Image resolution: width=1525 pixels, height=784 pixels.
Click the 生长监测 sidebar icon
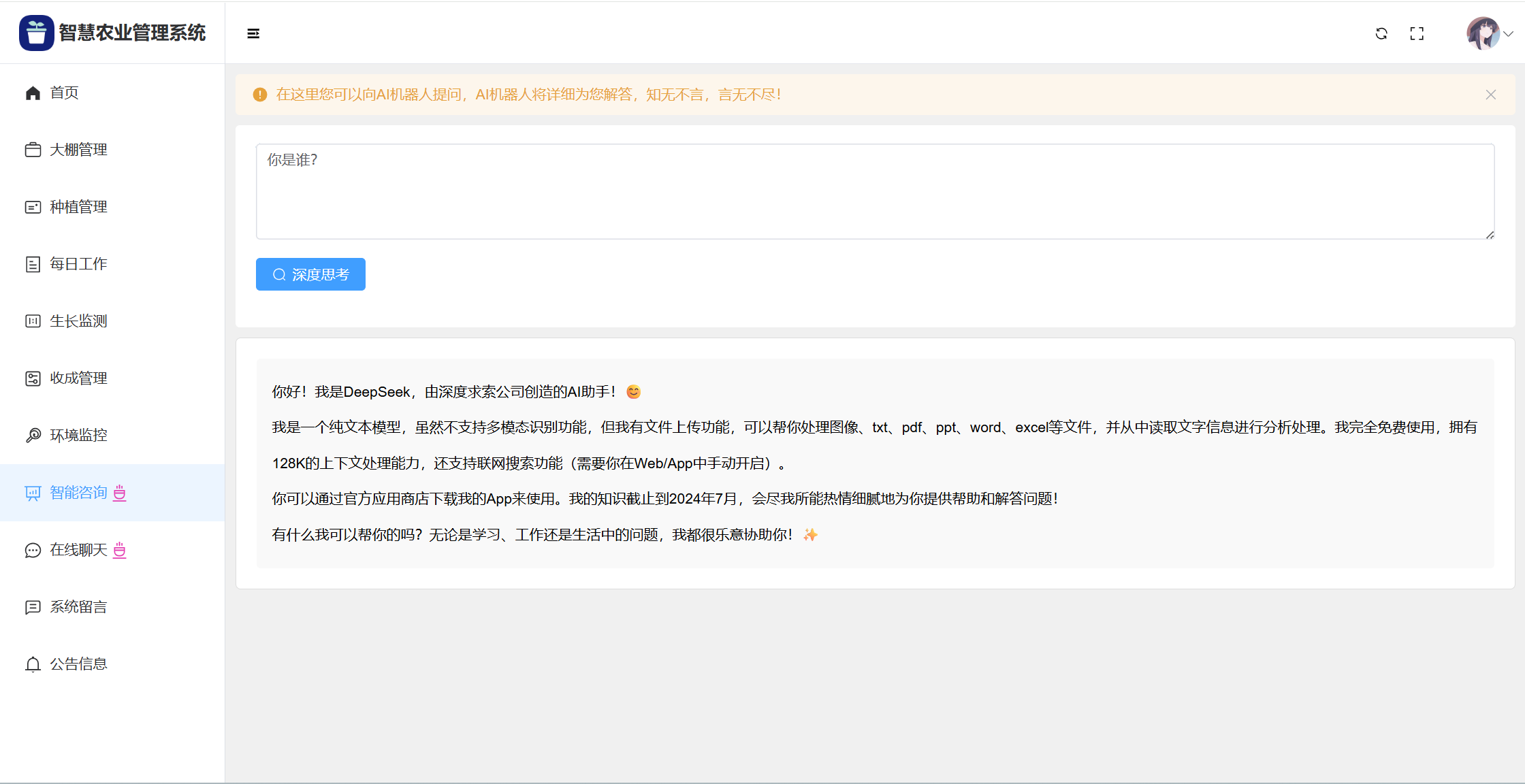coord(33,321)
